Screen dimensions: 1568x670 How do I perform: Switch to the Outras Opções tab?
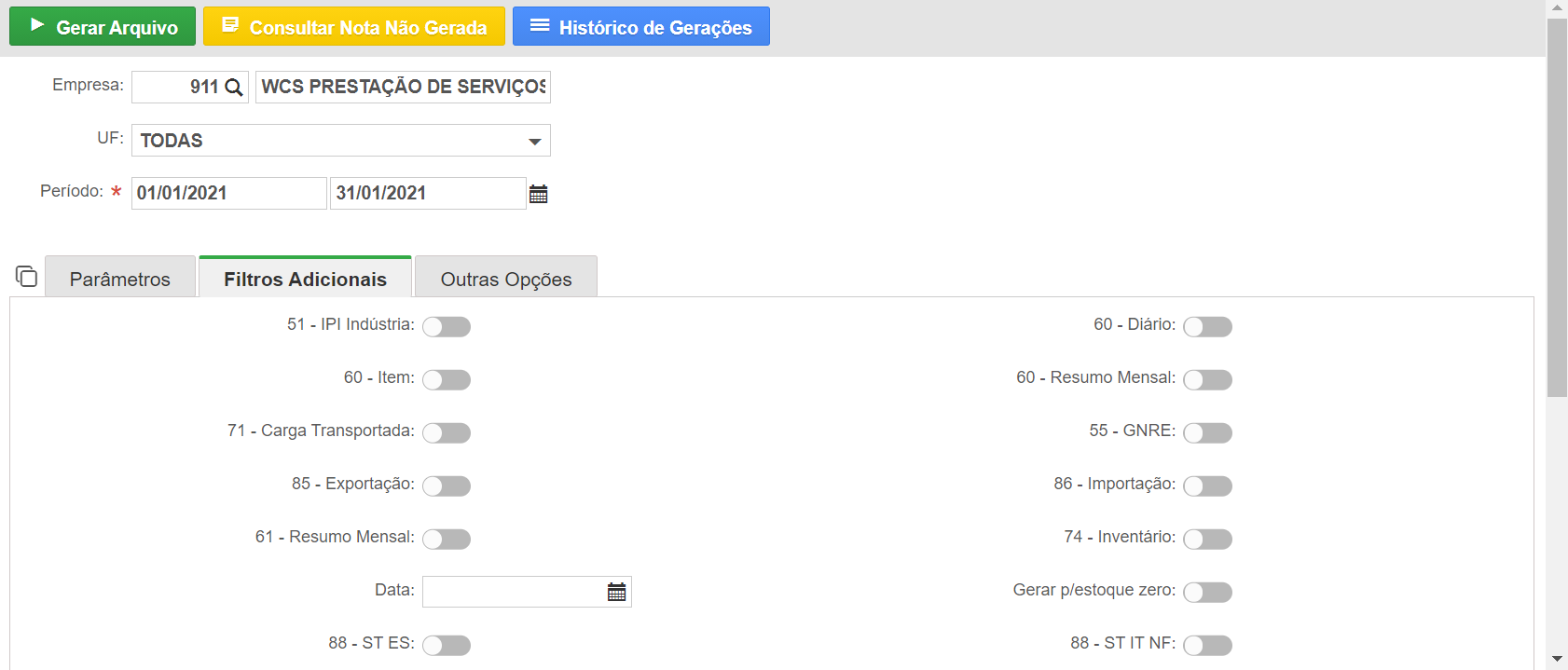tap(506, 279)
